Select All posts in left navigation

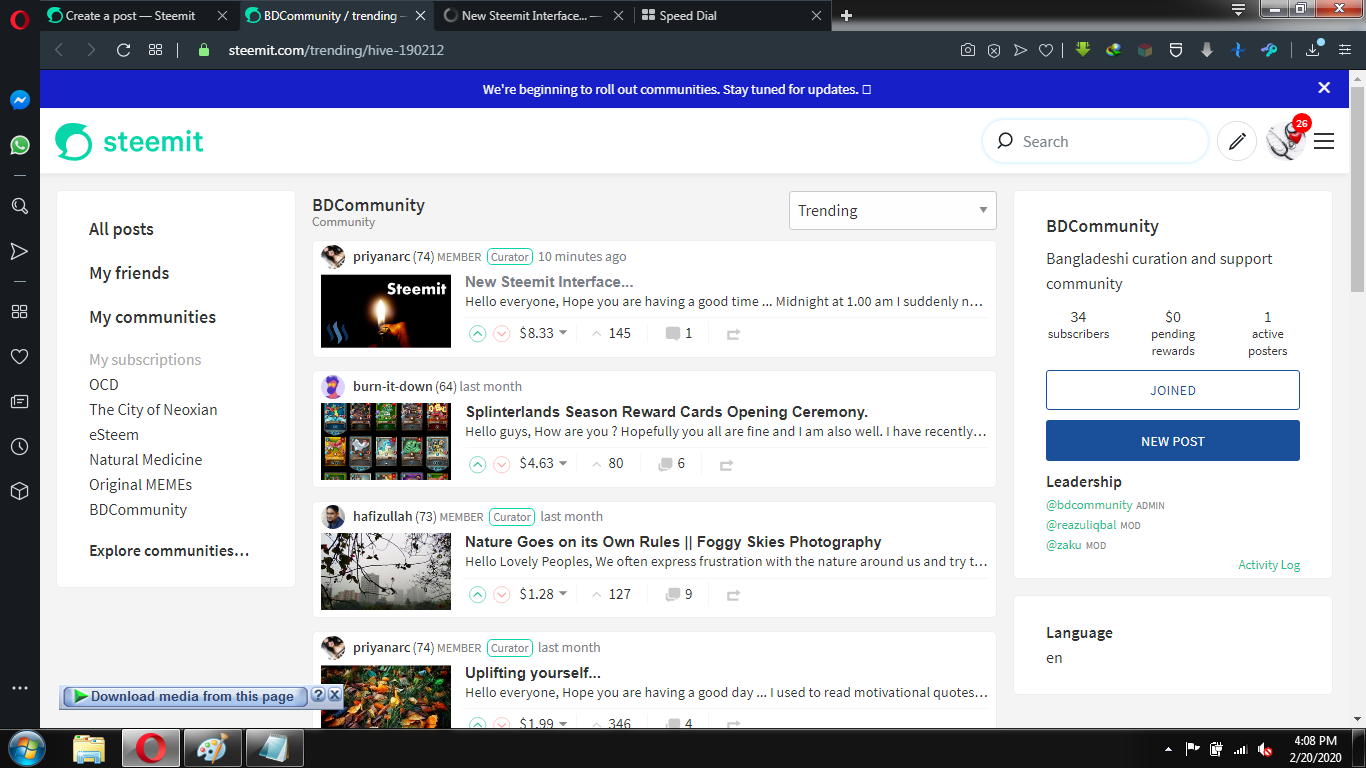(121, 229)
